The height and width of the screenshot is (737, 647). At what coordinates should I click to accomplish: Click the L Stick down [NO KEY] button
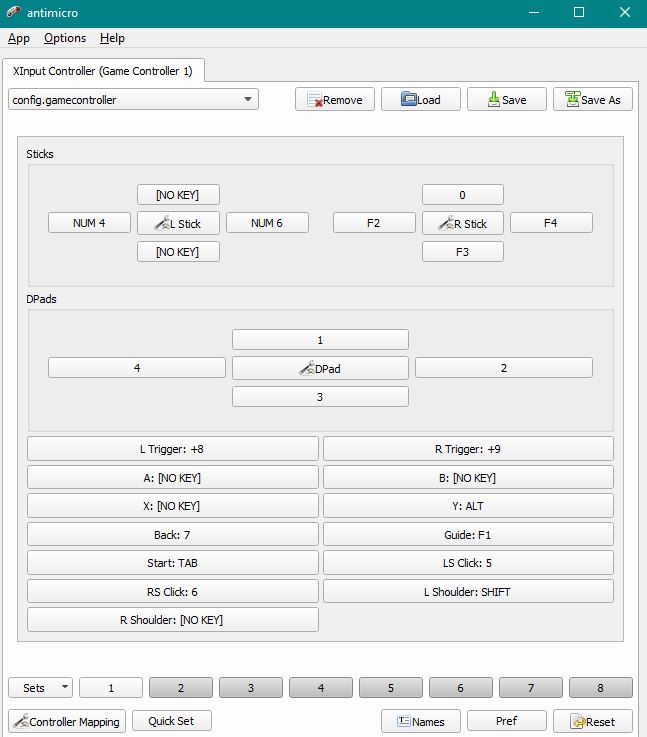179,252
